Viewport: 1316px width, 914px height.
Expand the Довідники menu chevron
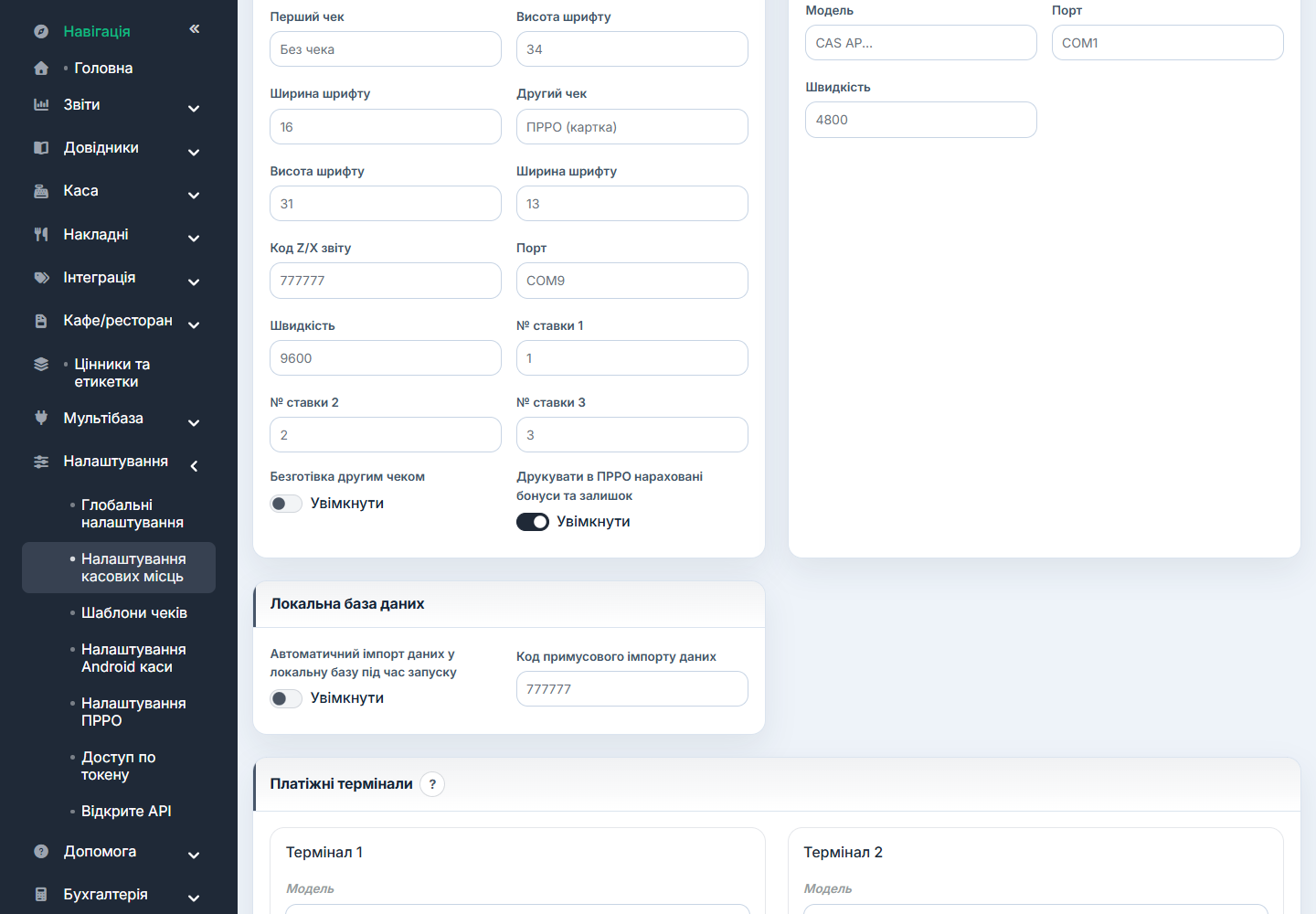pos(194,152)
